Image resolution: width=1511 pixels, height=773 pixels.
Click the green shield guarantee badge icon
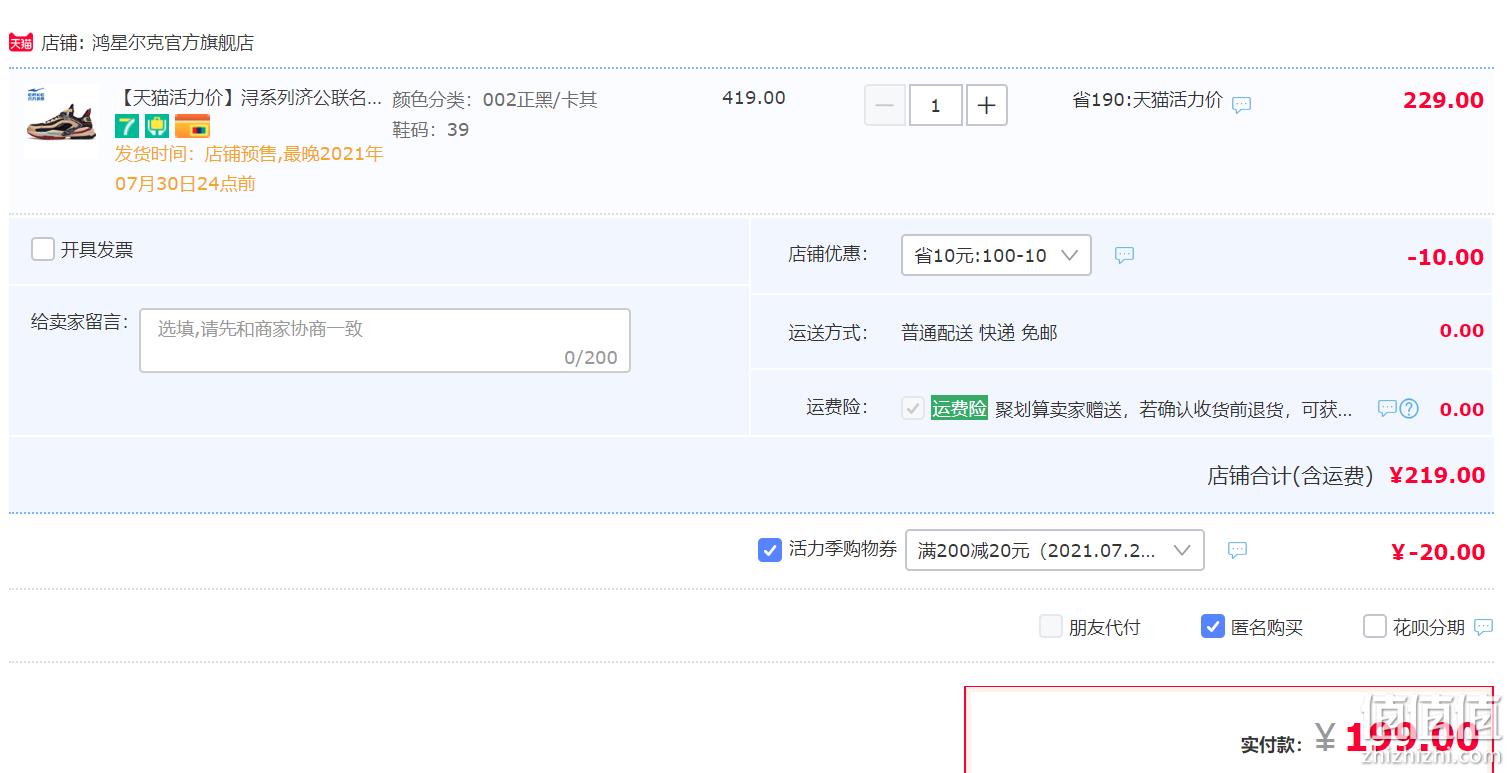157,126
